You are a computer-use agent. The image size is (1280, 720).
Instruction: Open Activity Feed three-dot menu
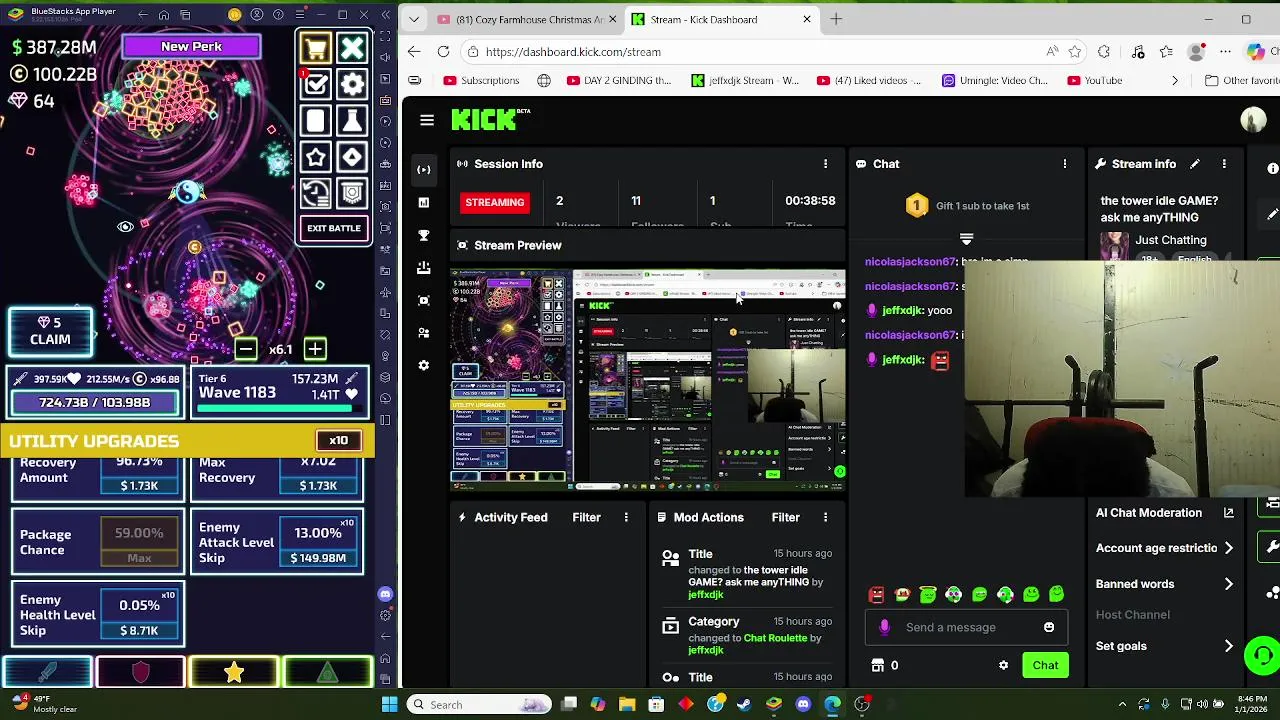(x=626, y=517)
